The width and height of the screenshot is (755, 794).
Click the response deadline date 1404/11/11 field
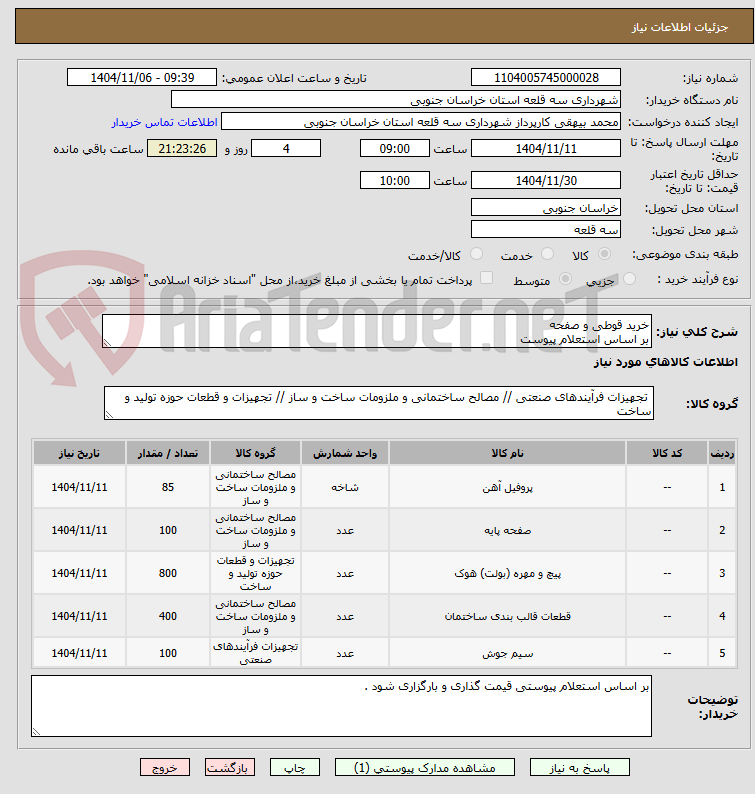coord(546,148)
